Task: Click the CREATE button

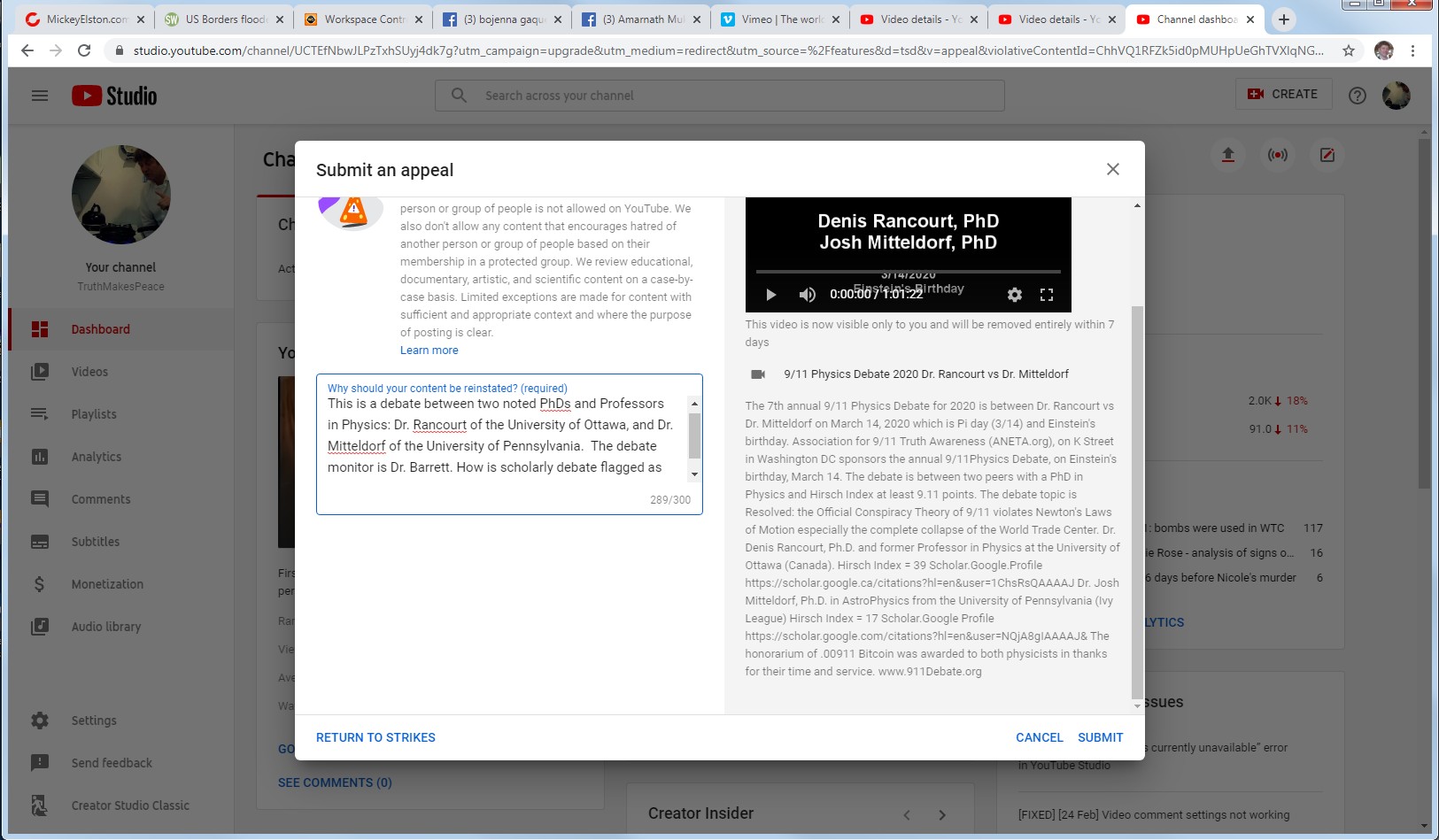Action: tap(1283, 94)
